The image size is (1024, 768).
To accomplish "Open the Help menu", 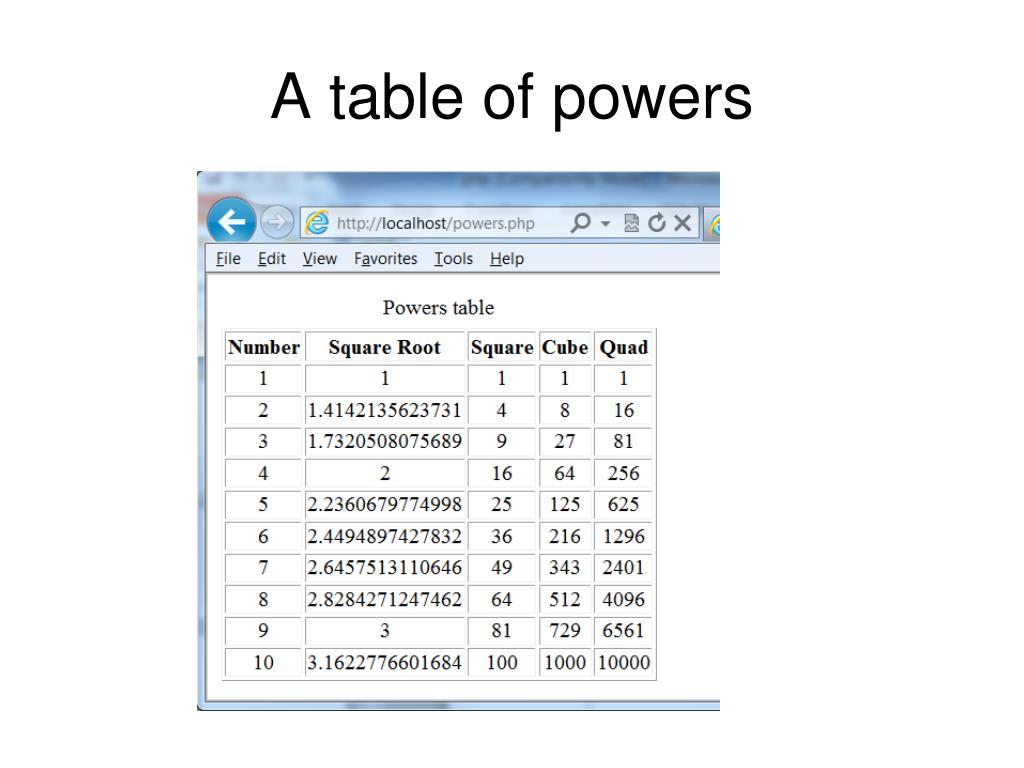I will pyautogui.click(x=507, y=259).
